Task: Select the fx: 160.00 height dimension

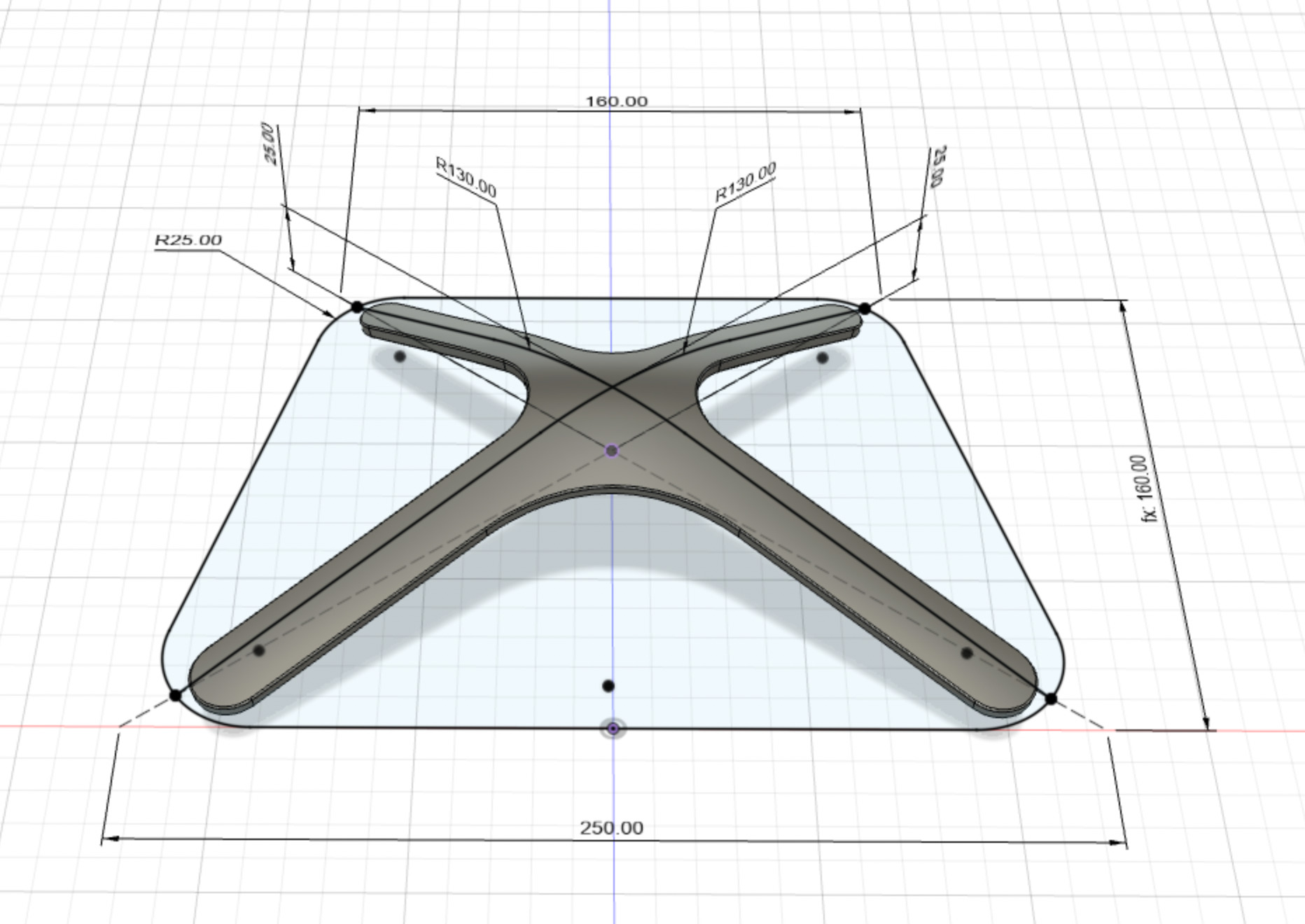Action: point(1145,489)
